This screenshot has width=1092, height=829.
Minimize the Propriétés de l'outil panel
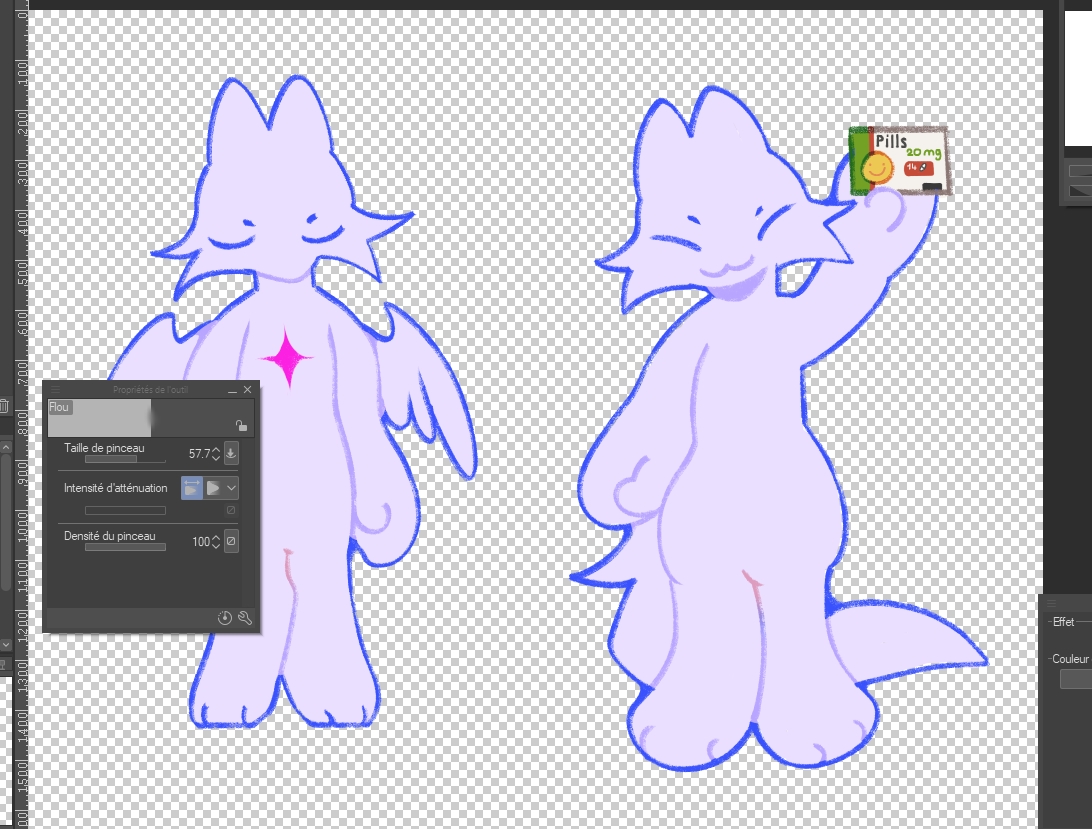point(232,390)
